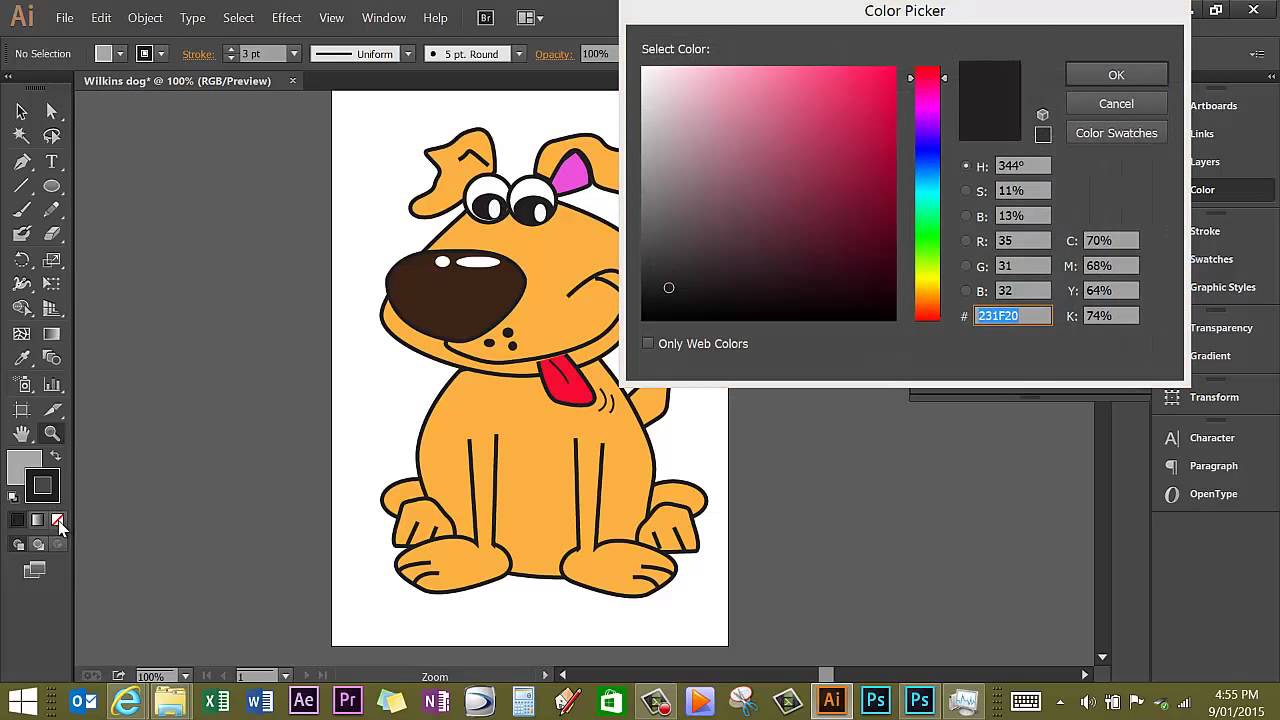Enable the Only Web Colors checkbox
The height and width of the screenshot is (720, 1280).
[648, 343]
